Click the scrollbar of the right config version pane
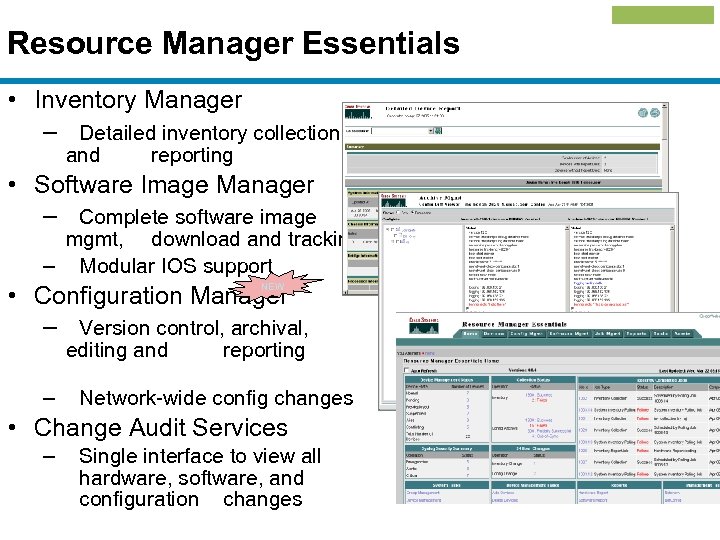Image resolution: width=720 pixels, height=540 pixels. click(672, 269)
